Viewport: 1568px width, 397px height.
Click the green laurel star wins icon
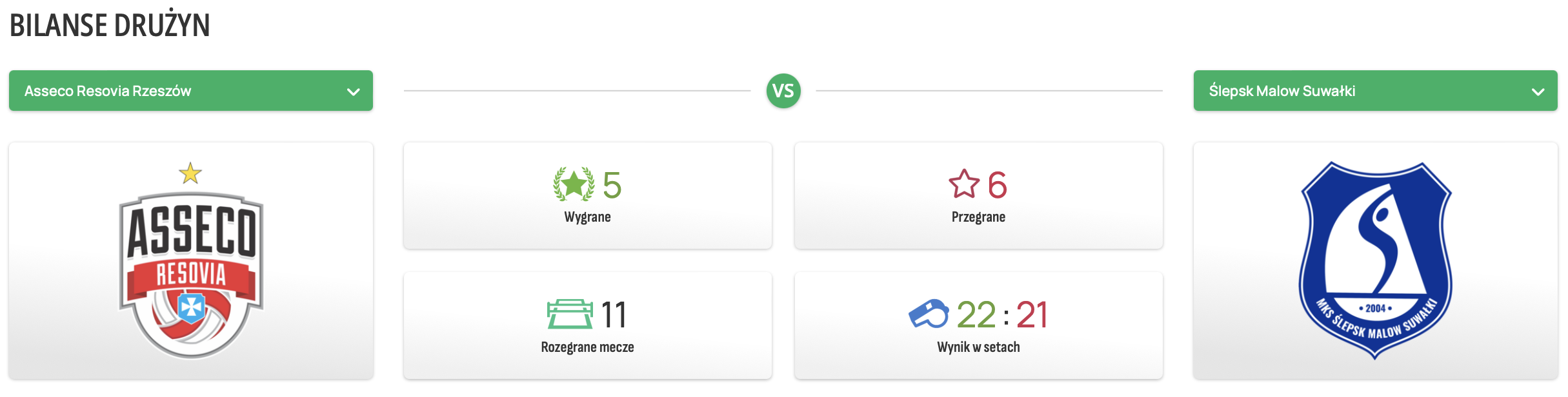pos(574,185)
